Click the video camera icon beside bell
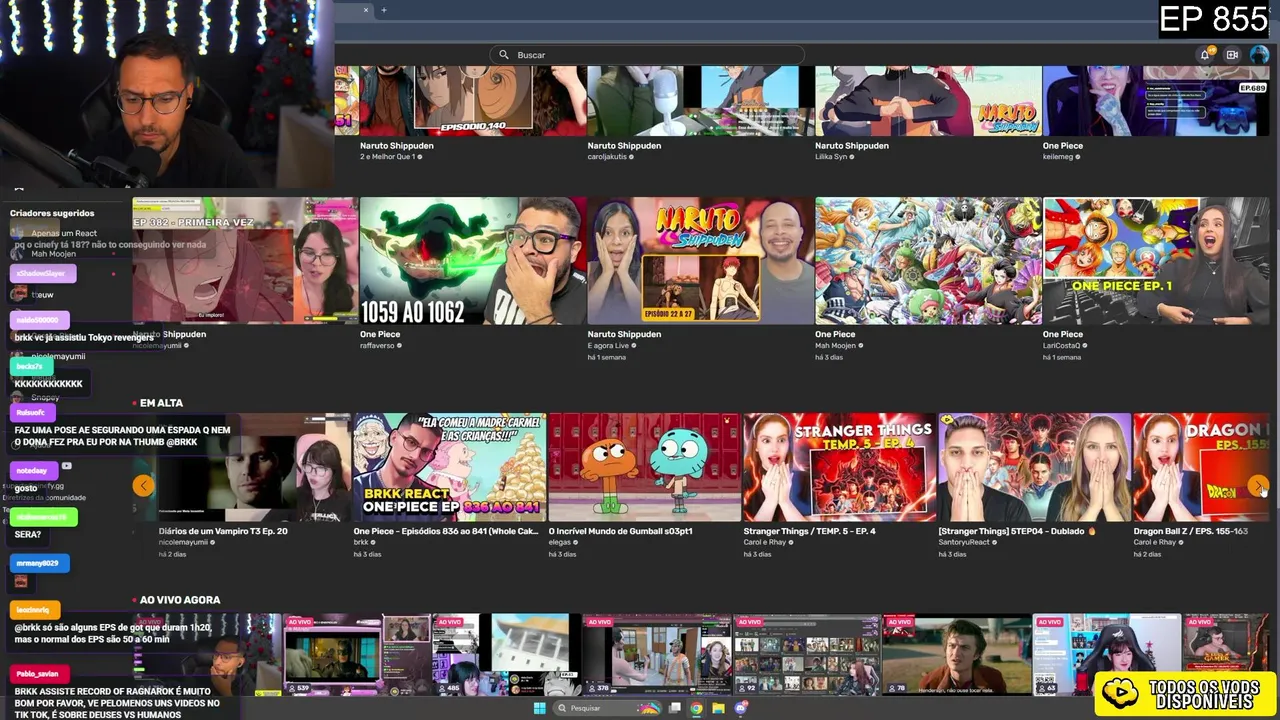The image size is (1280, 720). click(1232, 55)
